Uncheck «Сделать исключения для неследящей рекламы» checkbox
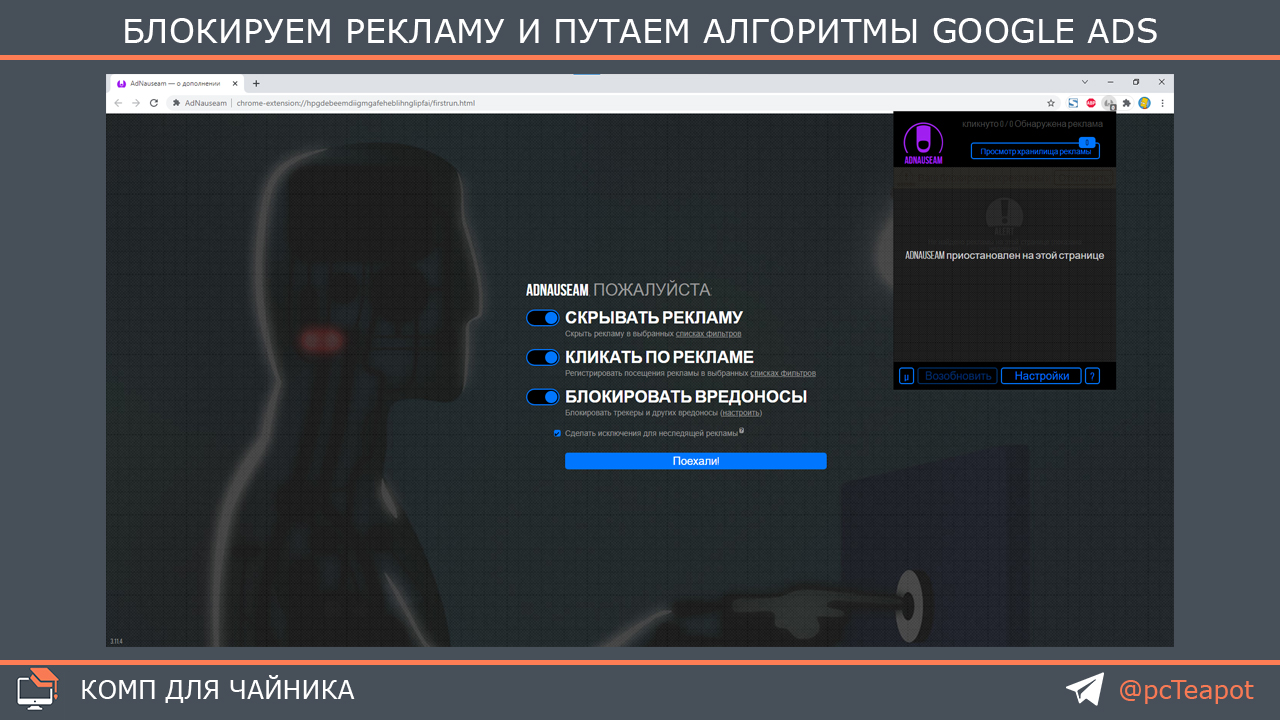Screen dimensions: 1280x720 click(x=557, y=433)
